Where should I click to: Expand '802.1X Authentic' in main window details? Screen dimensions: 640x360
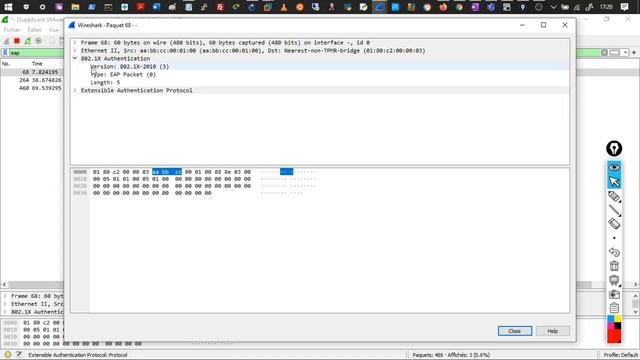5,312
